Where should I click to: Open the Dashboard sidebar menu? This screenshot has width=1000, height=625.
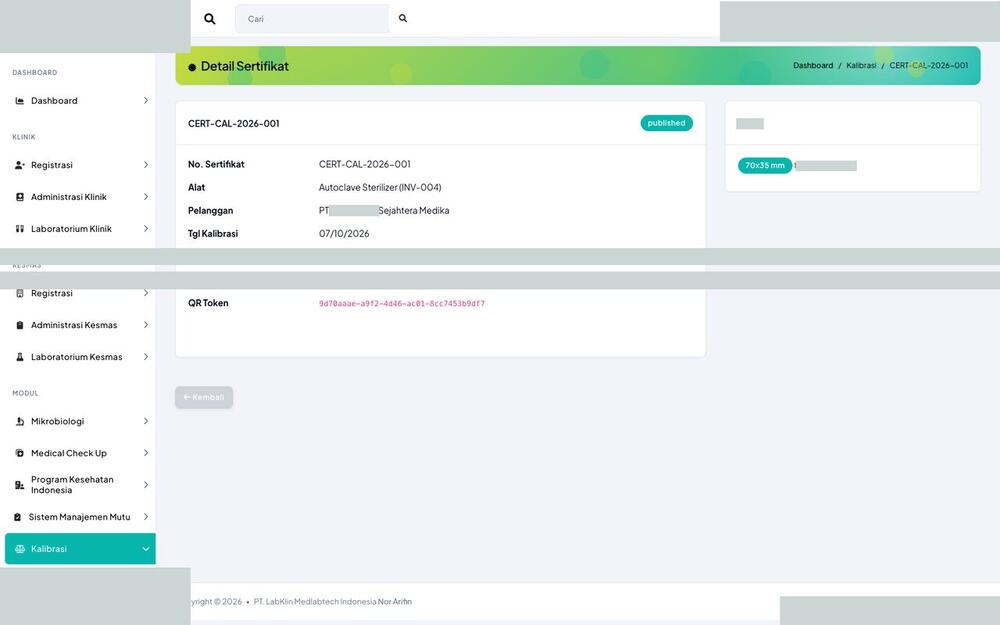click(x=80, y=101)
